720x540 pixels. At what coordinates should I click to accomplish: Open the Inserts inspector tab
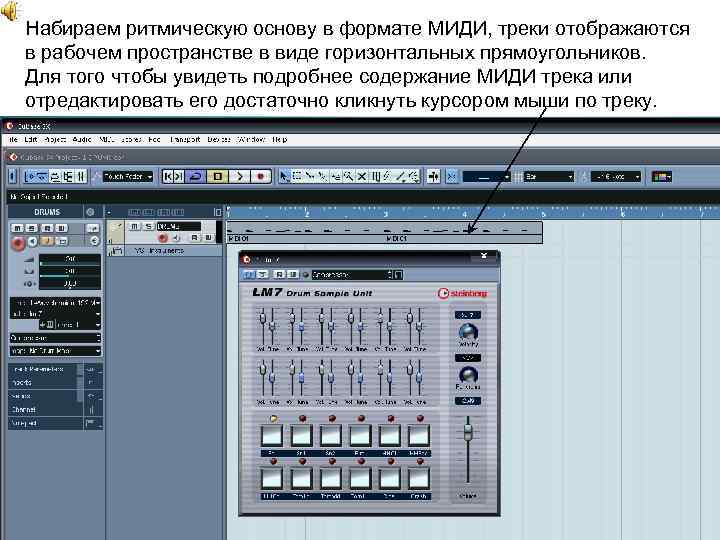coord(46,382)
